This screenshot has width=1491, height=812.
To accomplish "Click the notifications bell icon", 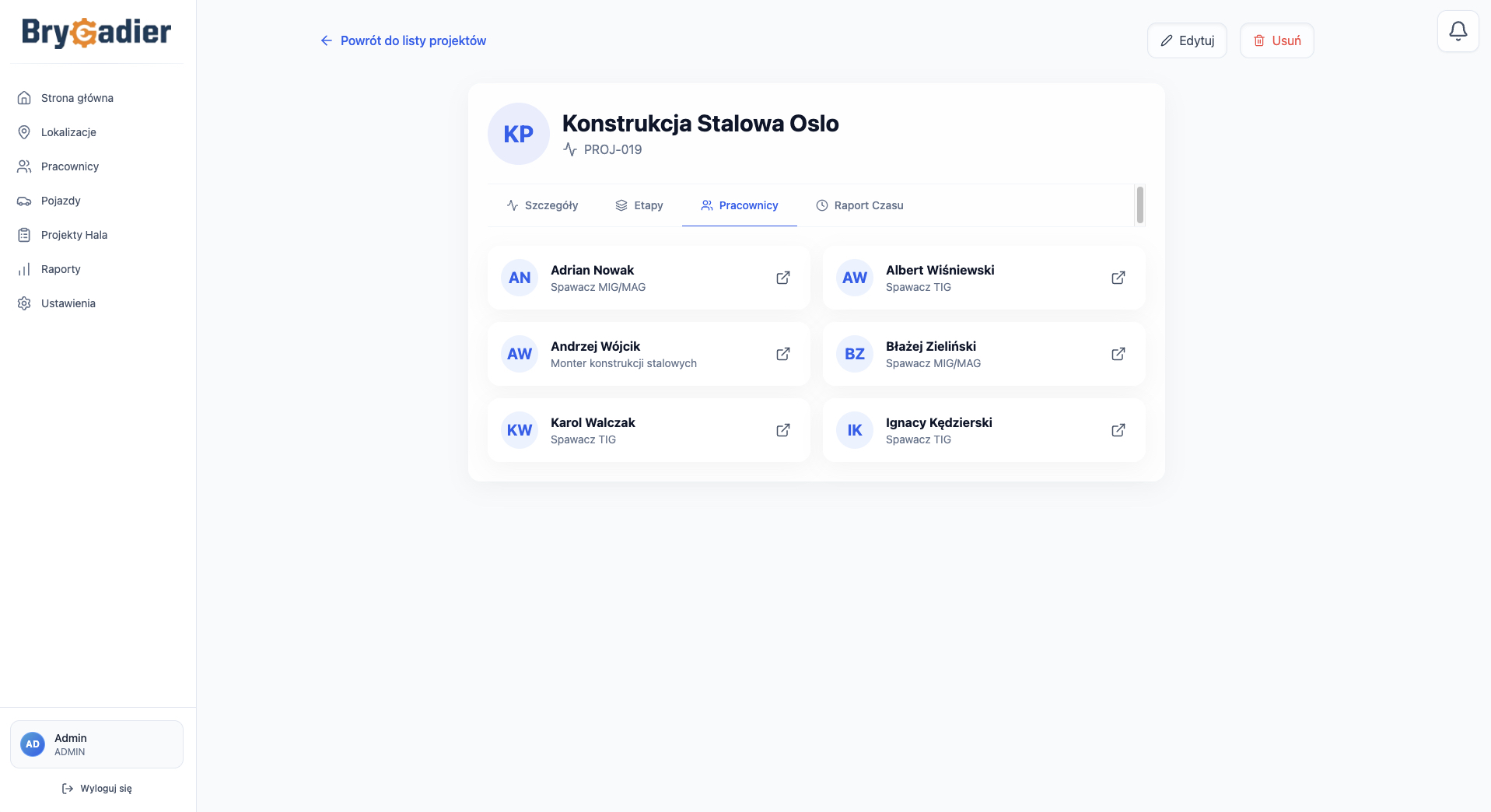I will coord(1458,31).
